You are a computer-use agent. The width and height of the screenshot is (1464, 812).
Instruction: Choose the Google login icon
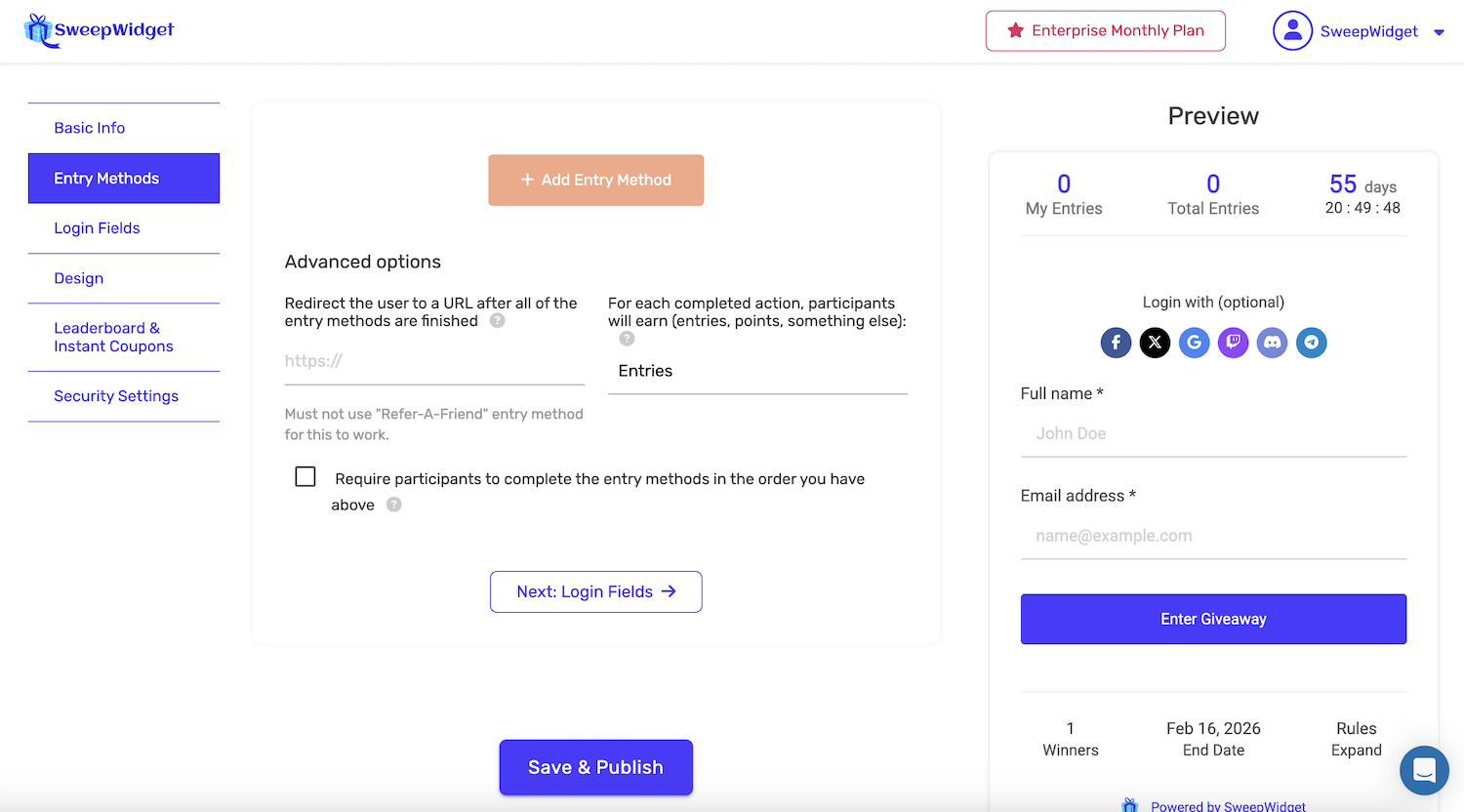pos(1194,343)
